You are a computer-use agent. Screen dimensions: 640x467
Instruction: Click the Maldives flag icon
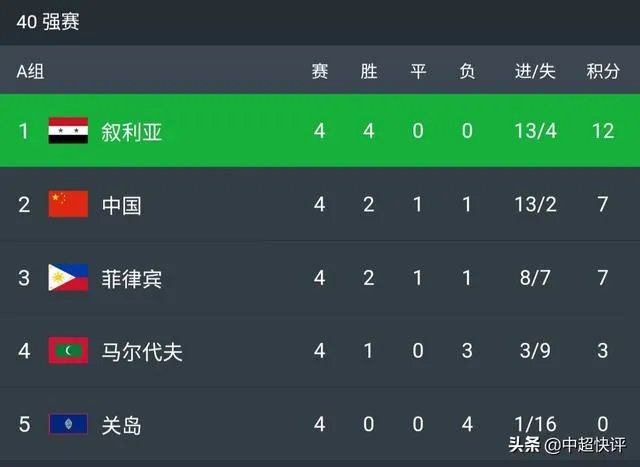(x=68, y=351)
